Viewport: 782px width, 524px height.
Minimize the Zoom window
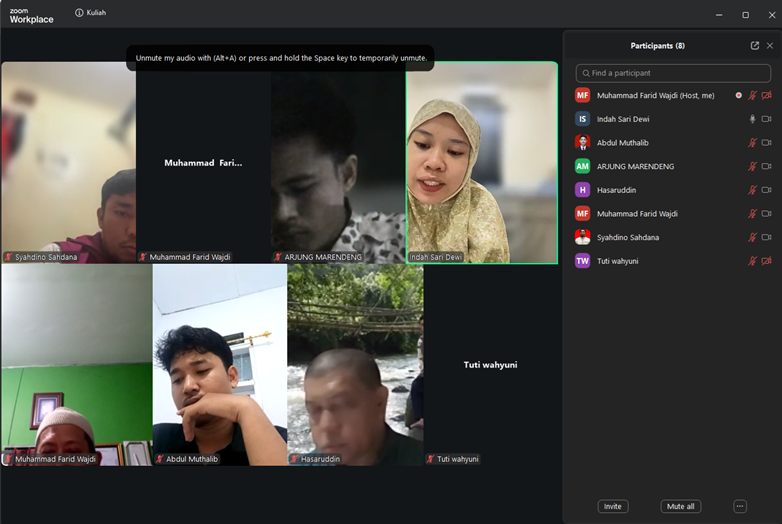coord(719,15)
